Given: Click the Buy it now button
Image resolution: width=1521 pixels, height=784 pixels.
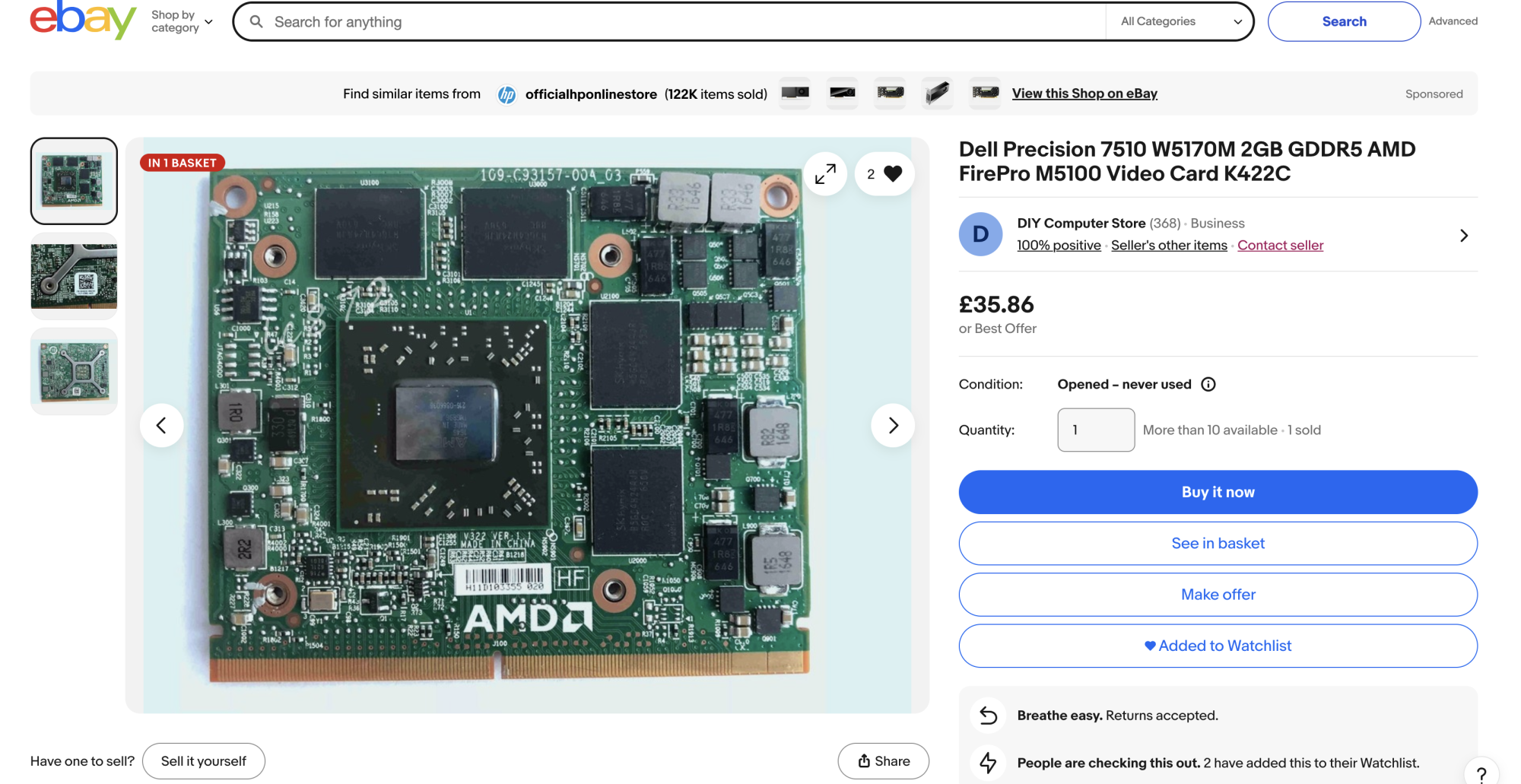Looking at the screenshot, I should pyautogui.click(x=1218, y=492).
